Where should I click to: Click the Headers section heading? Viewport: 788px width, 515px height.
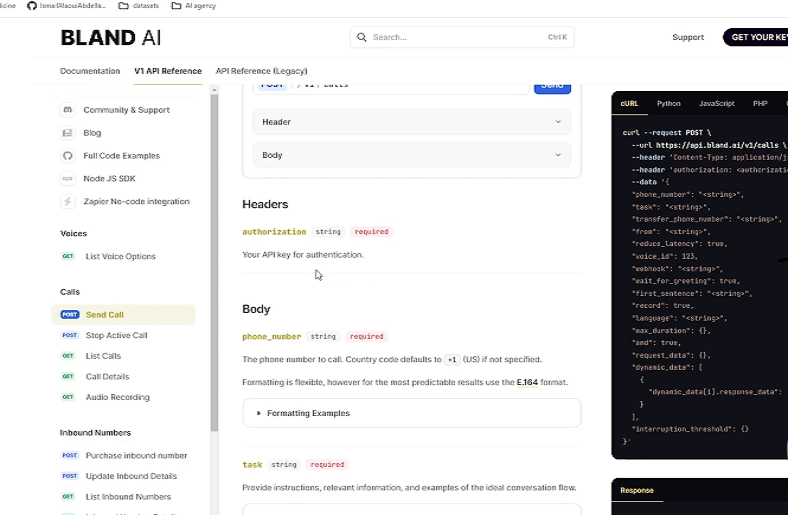pyautogui.click(x=265, y=204)
